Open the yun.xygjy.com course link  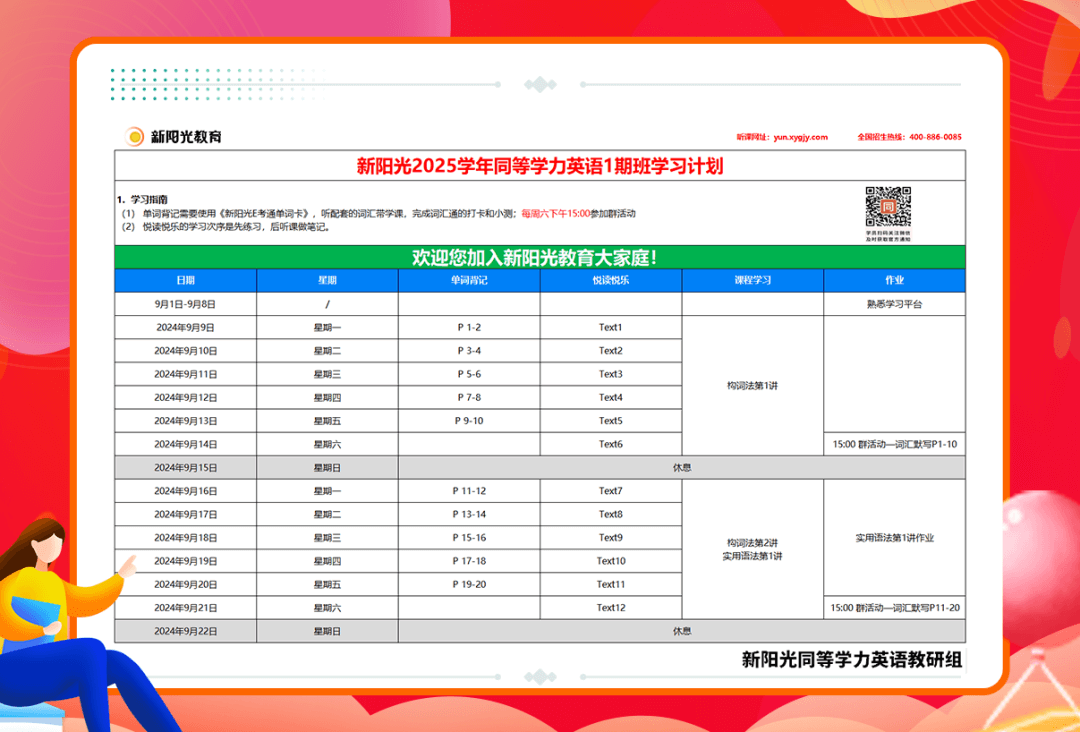(800, 137)
